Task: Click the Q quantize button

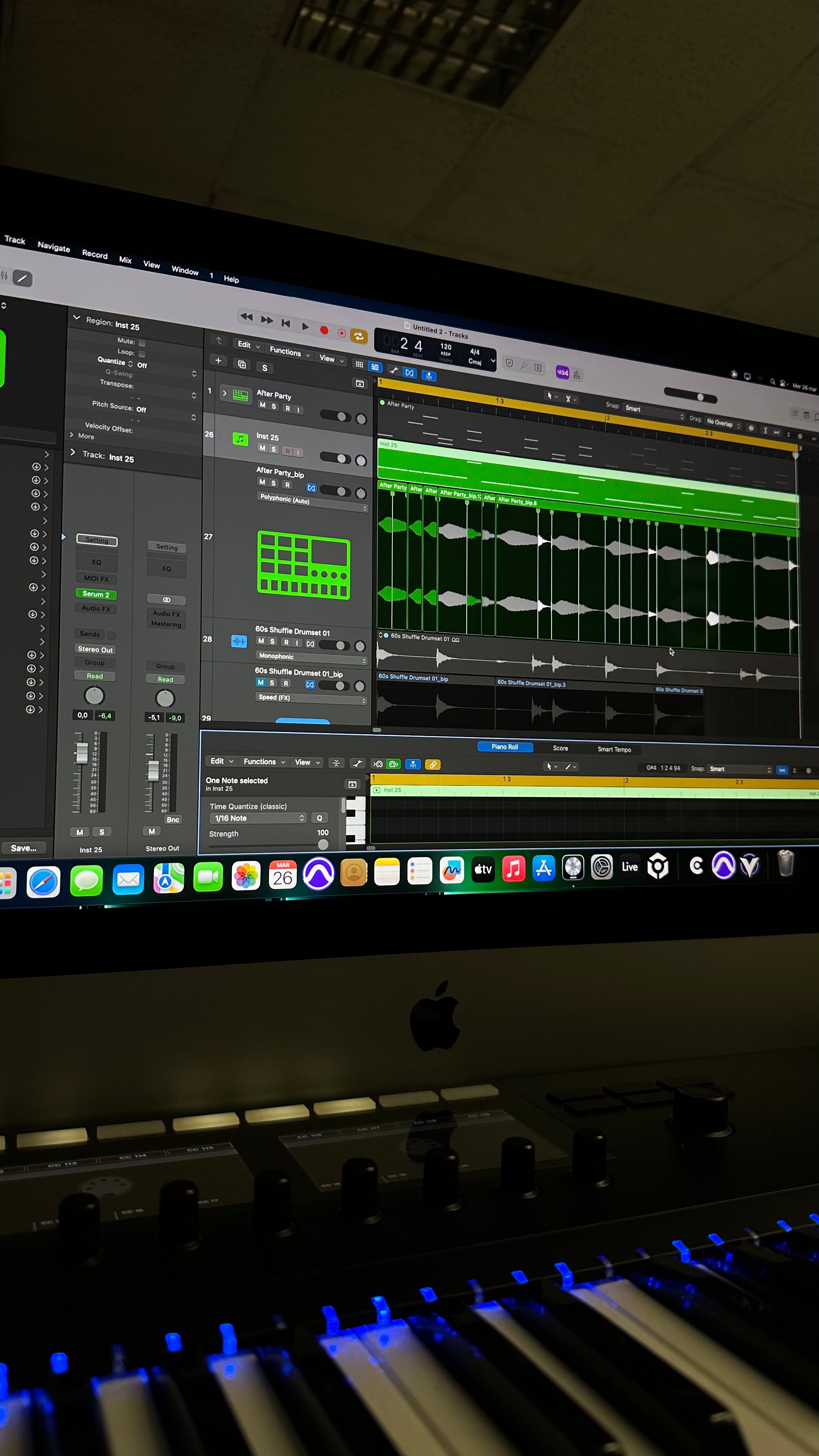Action: point(319,818)
